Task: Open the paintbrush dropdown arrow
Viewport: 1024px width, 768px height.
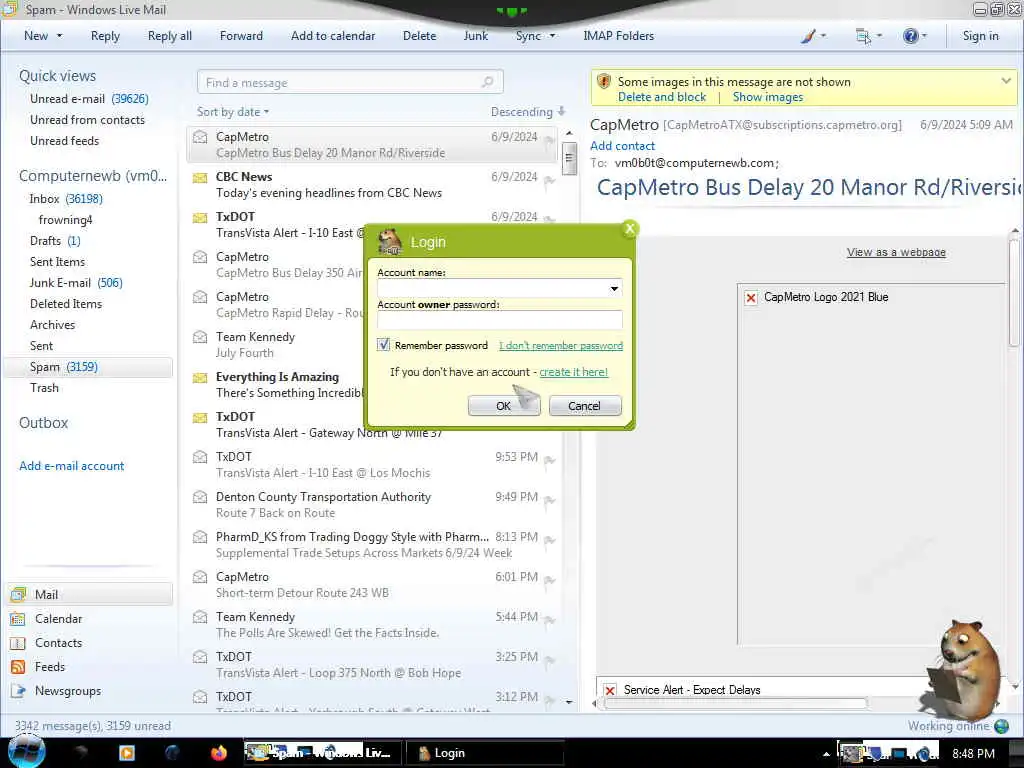Action: pos(823,36)
